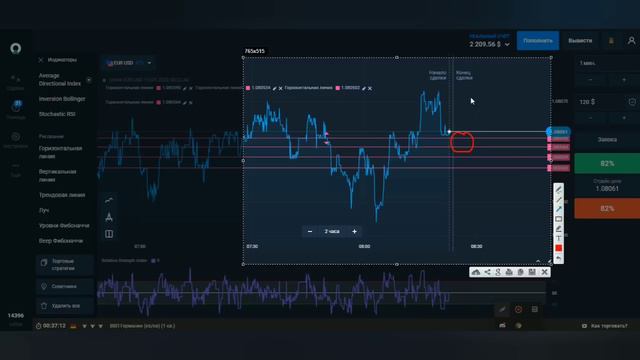Open the EUR/USD asset dropdown
Image resolution: width=640 pixels, height=360 pixels.
(128, 63)
